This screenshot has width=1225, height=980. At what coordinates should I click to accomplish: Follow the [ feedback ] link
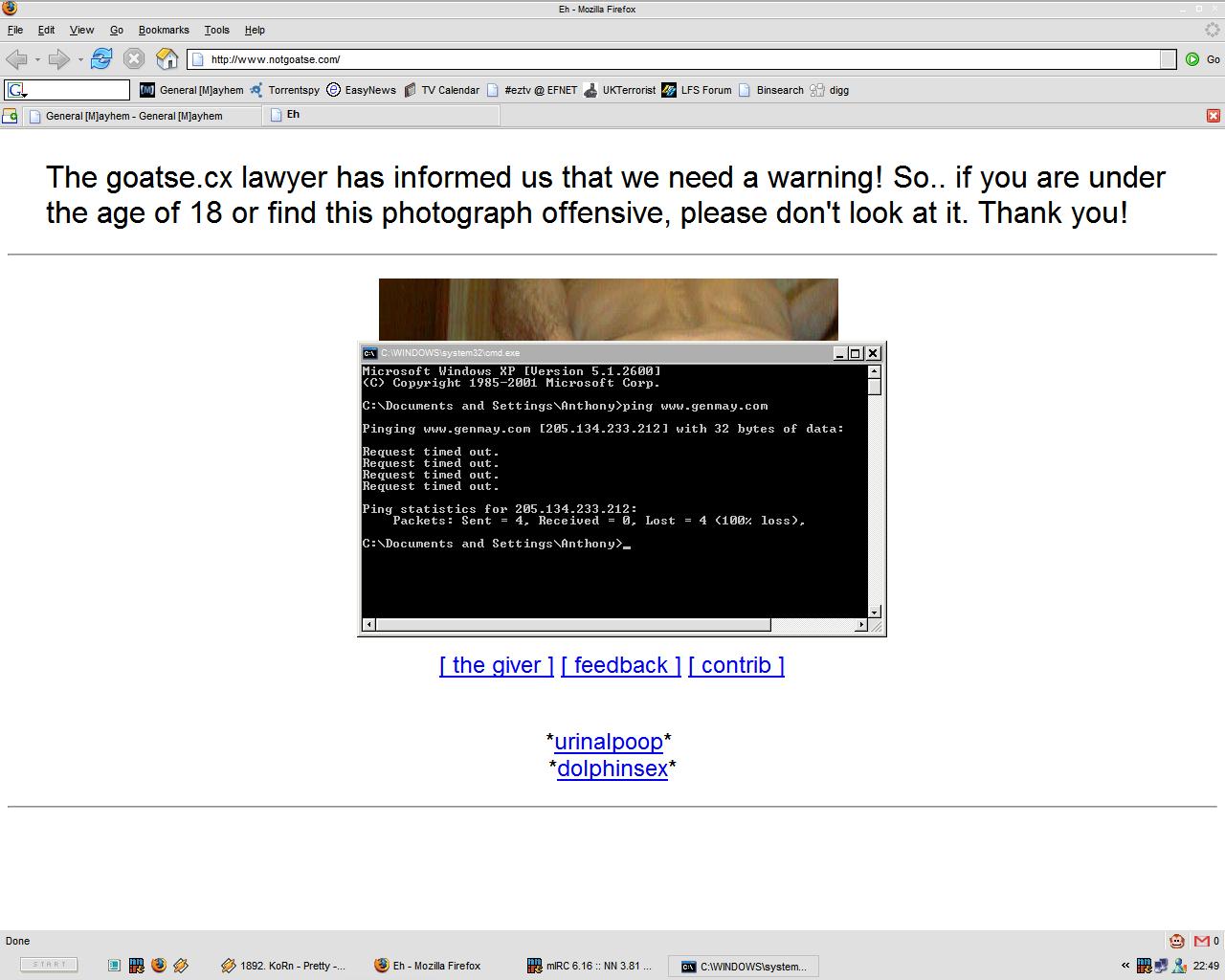[x=621, y=665]
